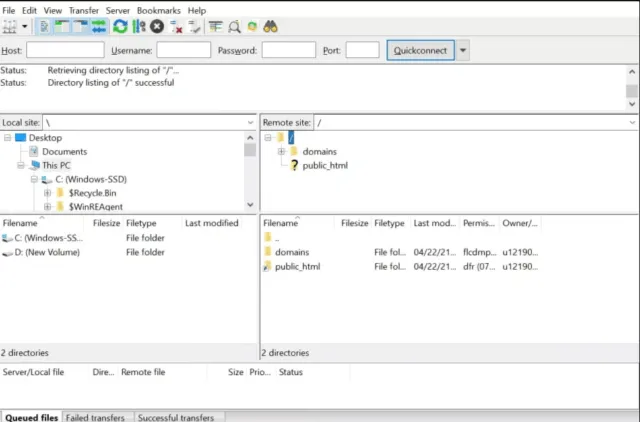Screen dimensions: 640x422
Task: Cancel the current operation
Action: click(157, 26)
